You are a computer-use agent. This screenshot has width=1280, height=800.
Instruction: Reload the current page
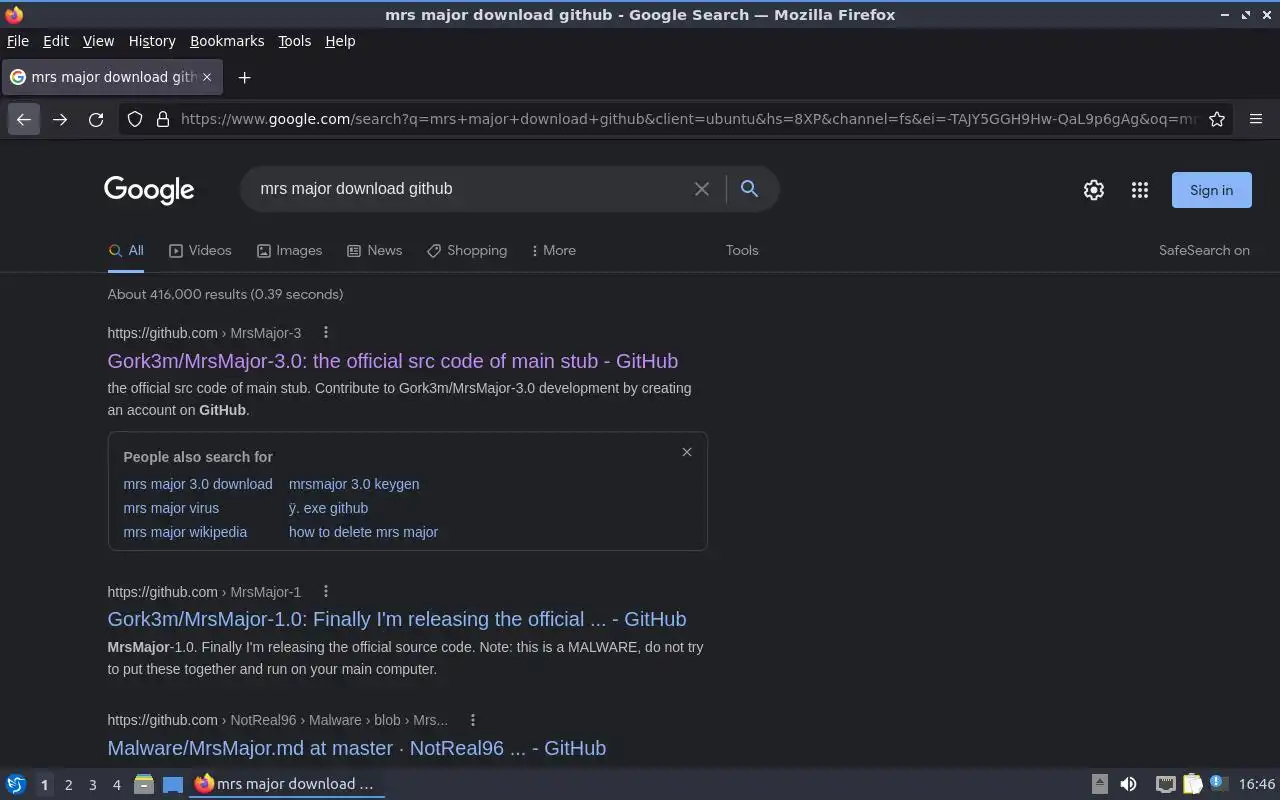96,119
